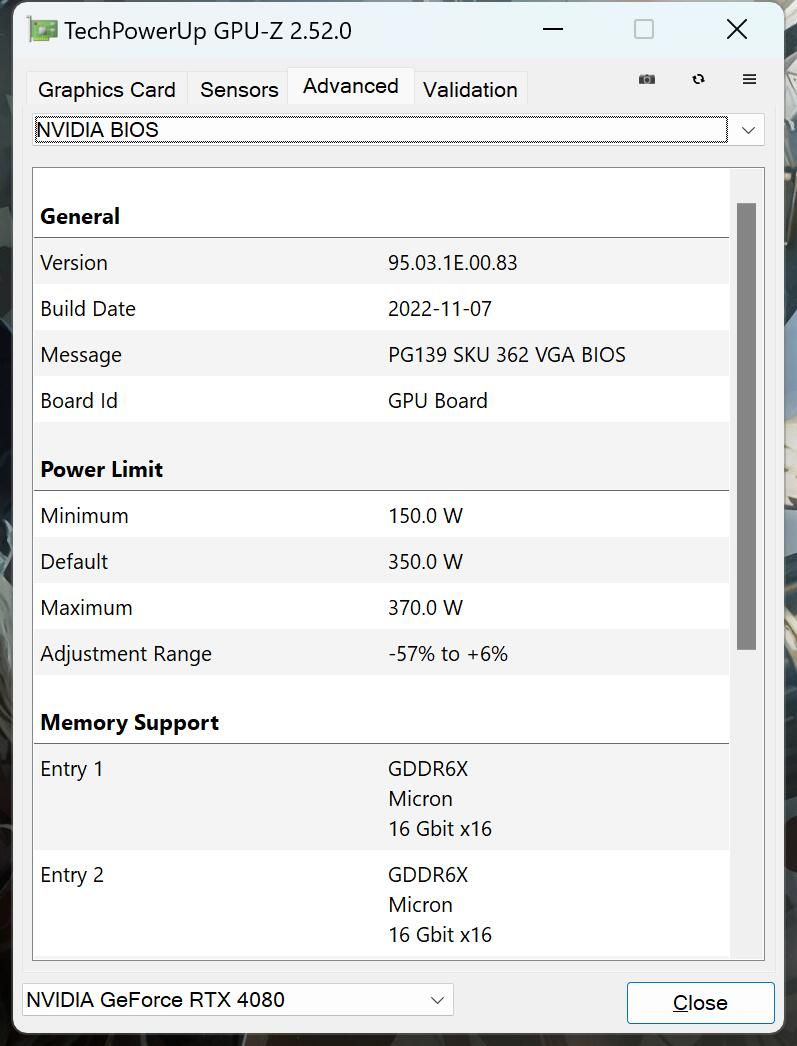Viewport: 797px width, 1046px height.
Task: Switch to the Graphics Card tab
Action: click(x=106, y=89)
